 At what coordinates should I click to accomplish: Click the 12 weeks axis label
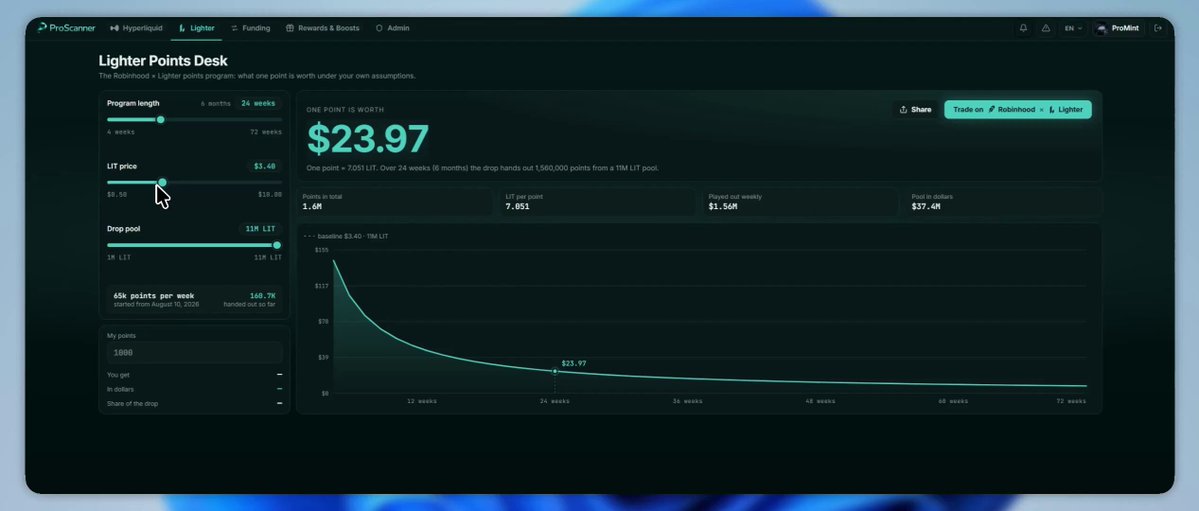pos(421,401)
